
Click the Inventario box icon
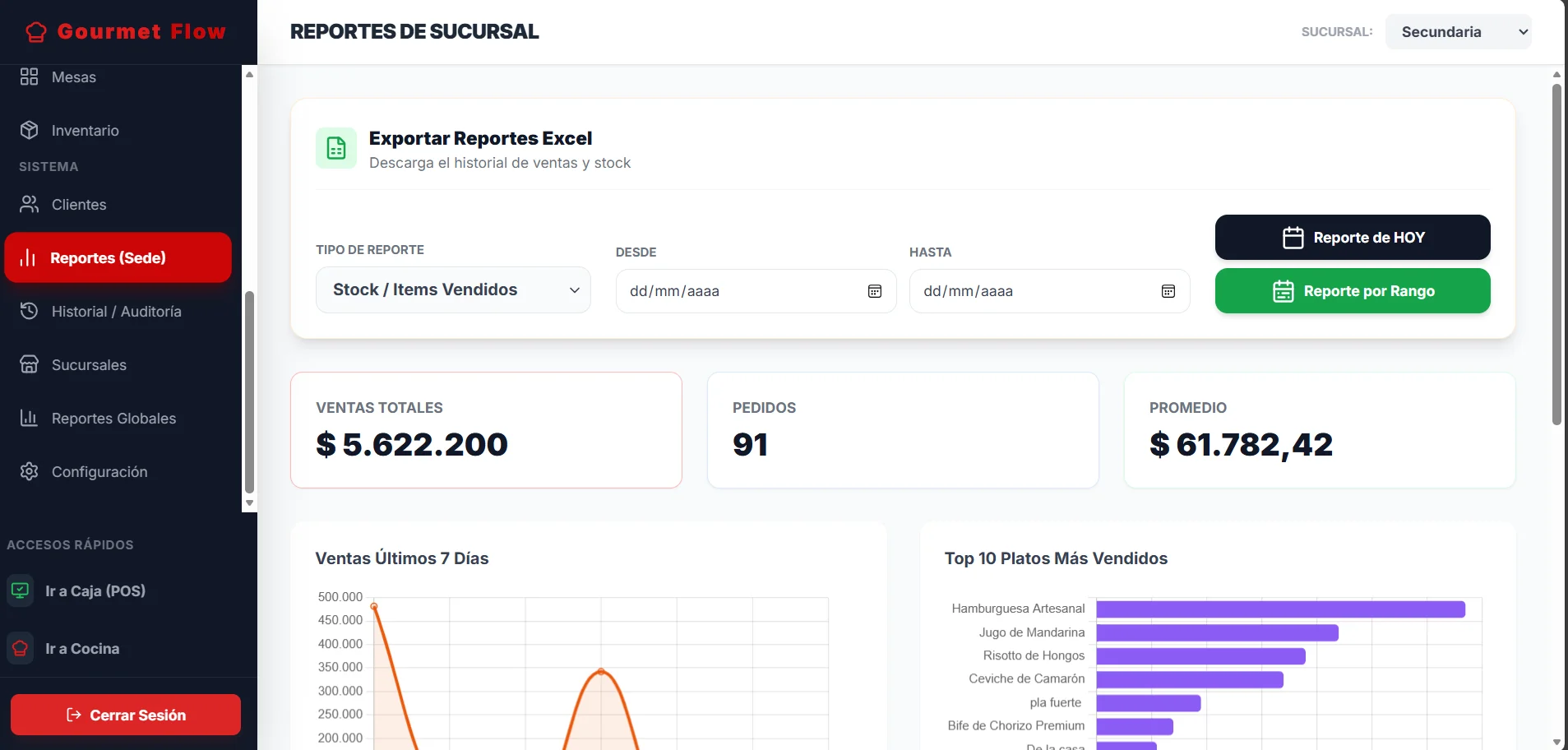point(30,130)
